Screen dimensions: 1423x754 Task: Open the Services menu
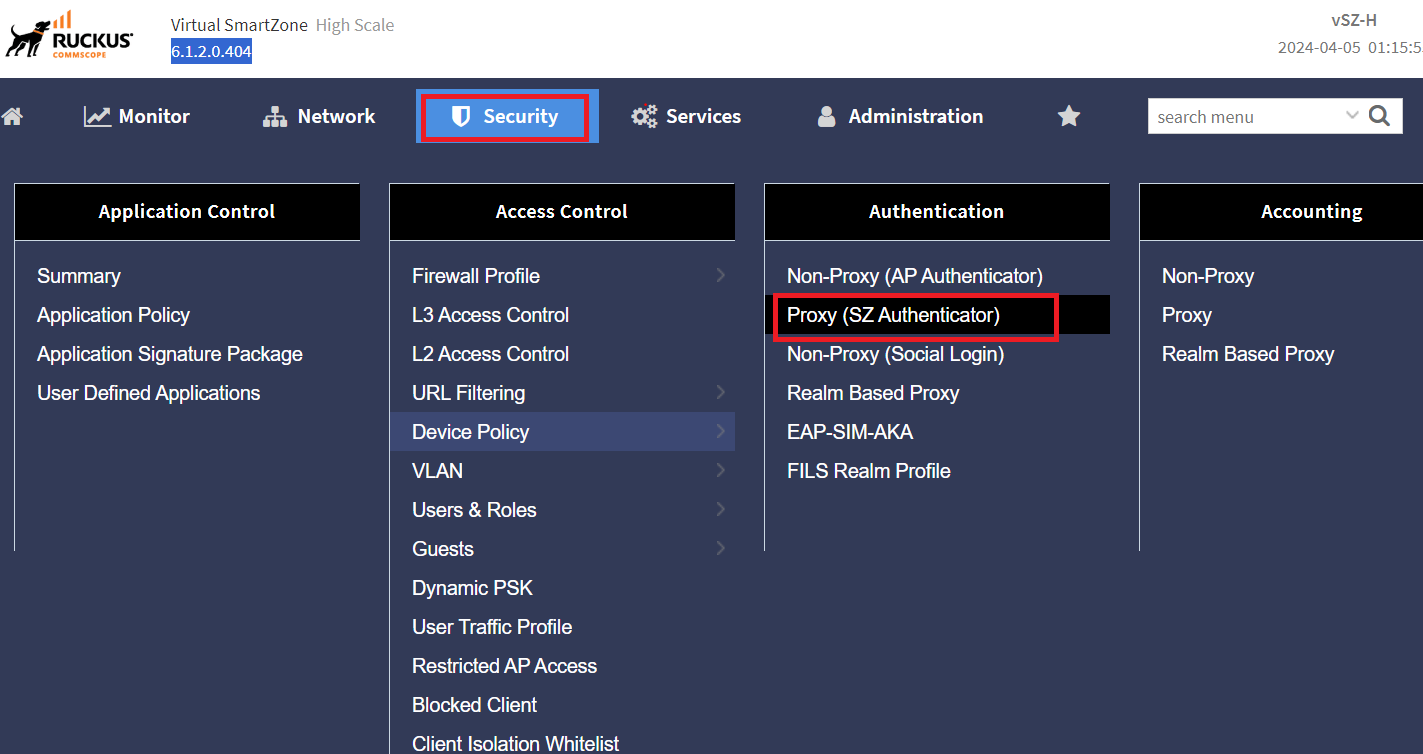pyautogui.click(x=686, y=117)
